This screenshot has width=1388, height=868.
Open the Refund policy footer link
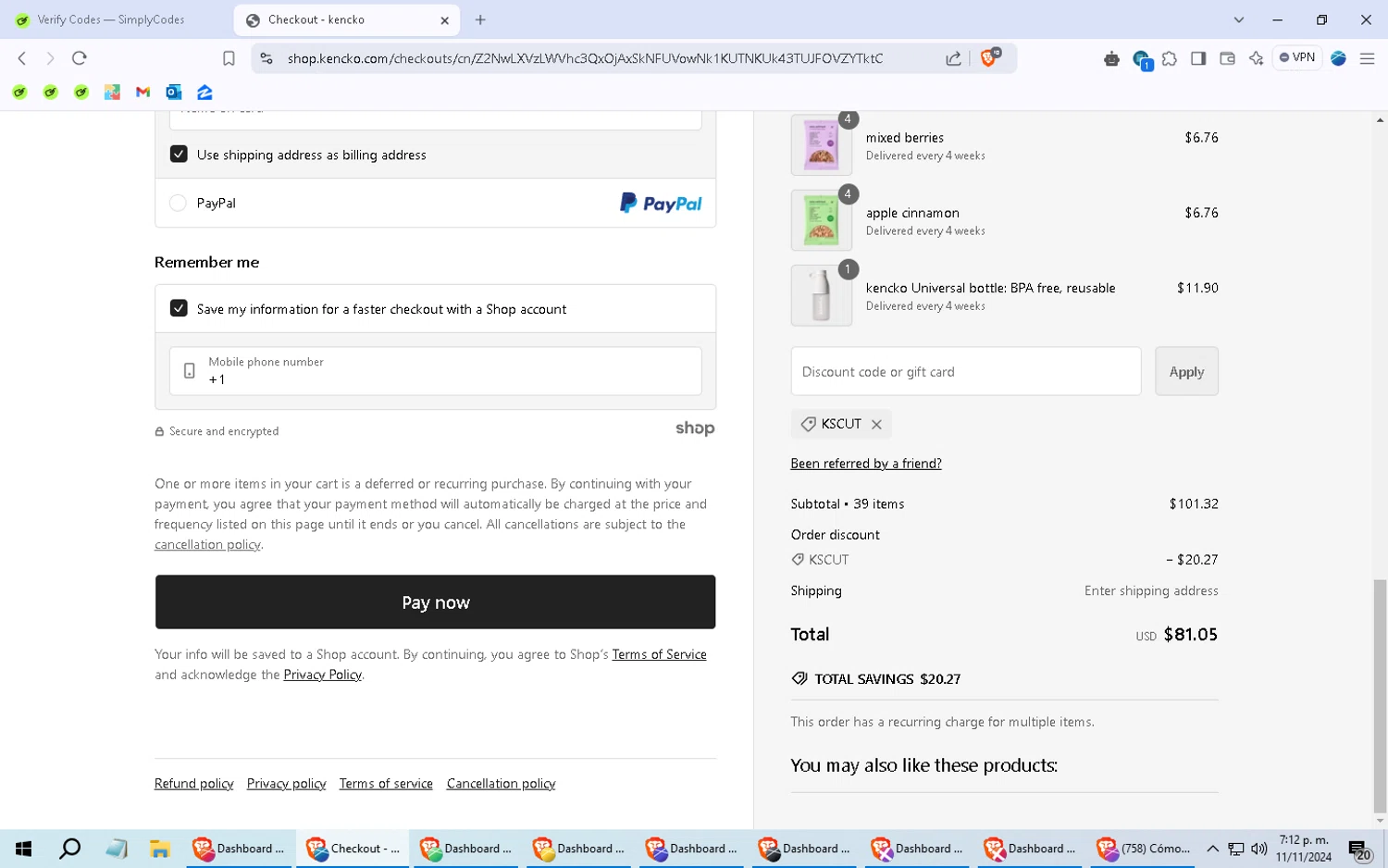(193, 784)
